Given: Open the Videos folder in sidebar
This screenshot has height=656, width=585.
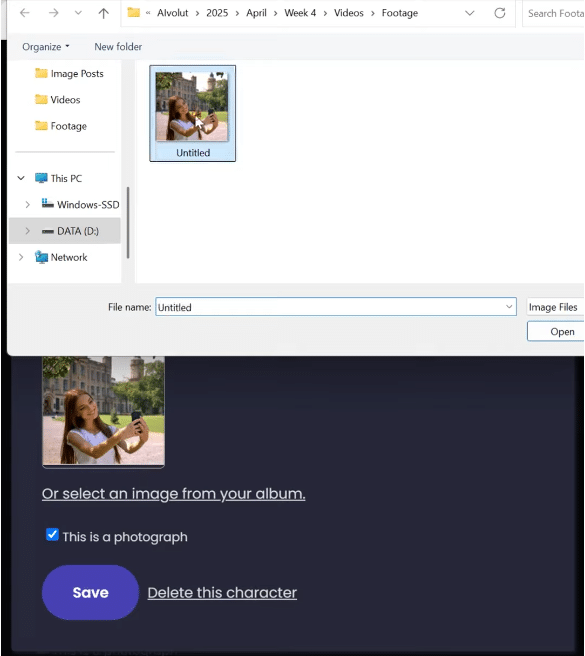Looking at the screenshot, I should (58, 100).
